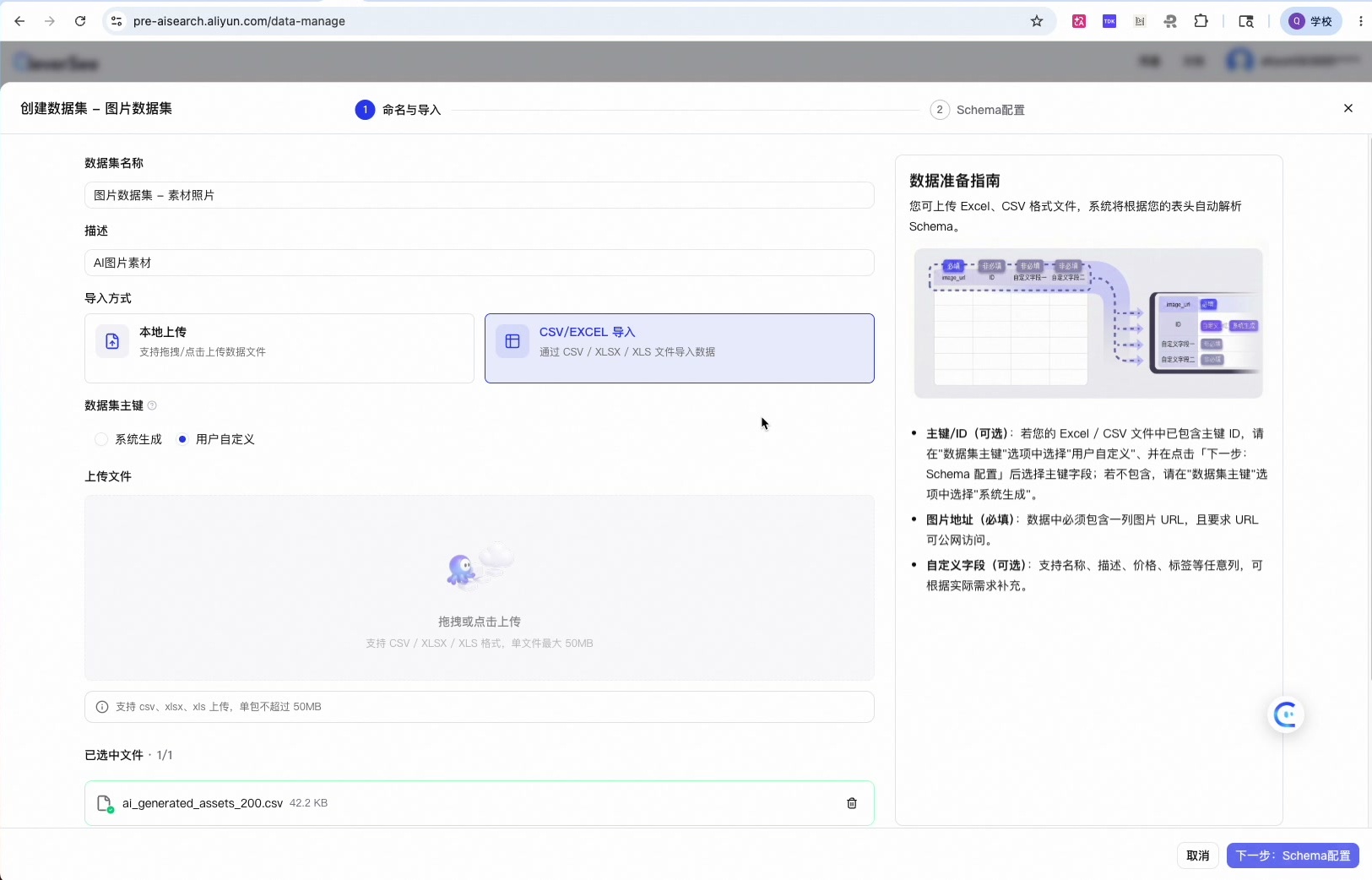Click the 已选中文件 · 1/1 label
Screen dimensions: 1372x880
pos(128,755)
